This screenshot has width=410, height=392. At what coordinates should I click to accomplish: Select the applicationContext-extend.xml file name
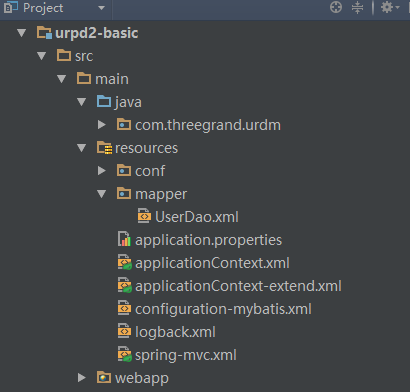238,287
